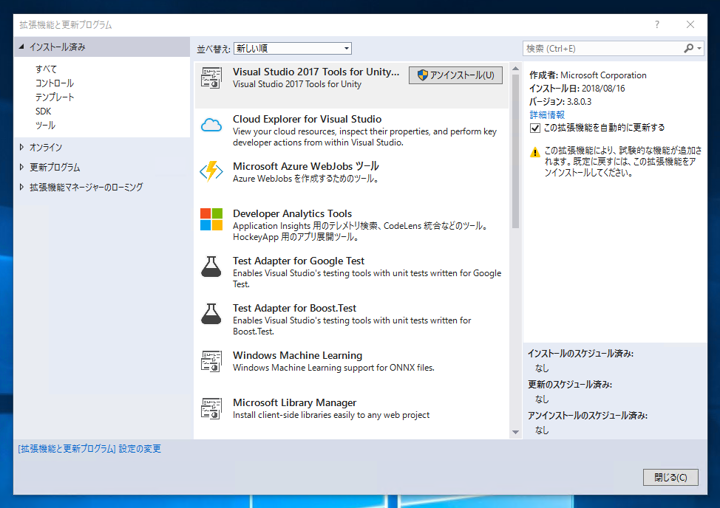This screenshot has height=508, width=720.
Task: Click the Cloud Explorer cloud icon
Action: [x=211, y=125]
